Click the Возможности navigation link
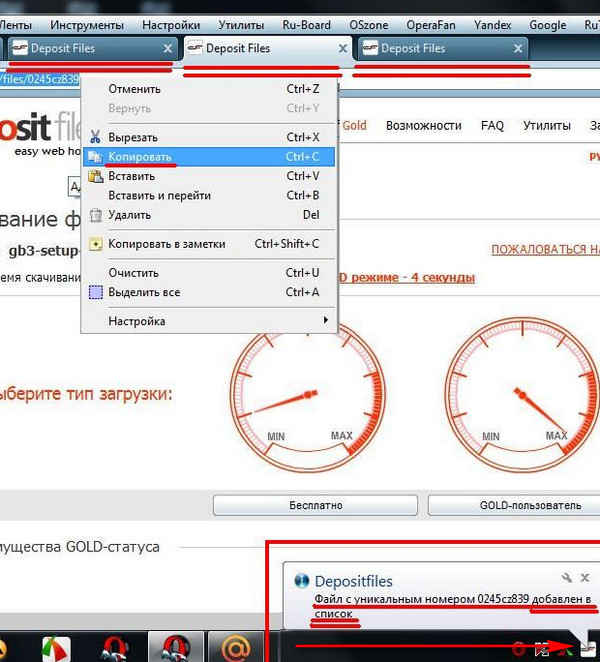Image resolution: width=600 pixels, height=662 pixels. pos(423,126)
